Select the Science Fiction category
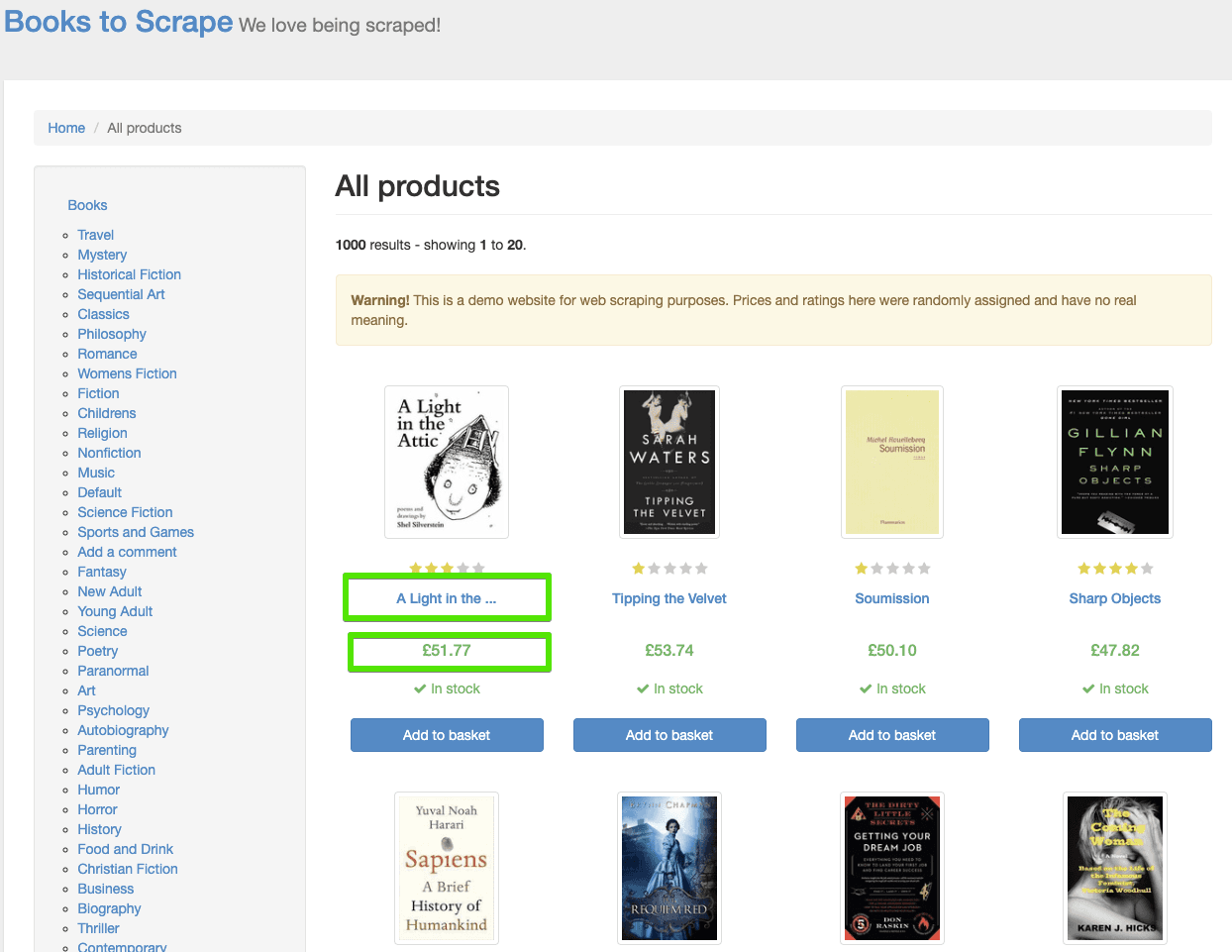The image size is (1232, 952). point(125,512)
